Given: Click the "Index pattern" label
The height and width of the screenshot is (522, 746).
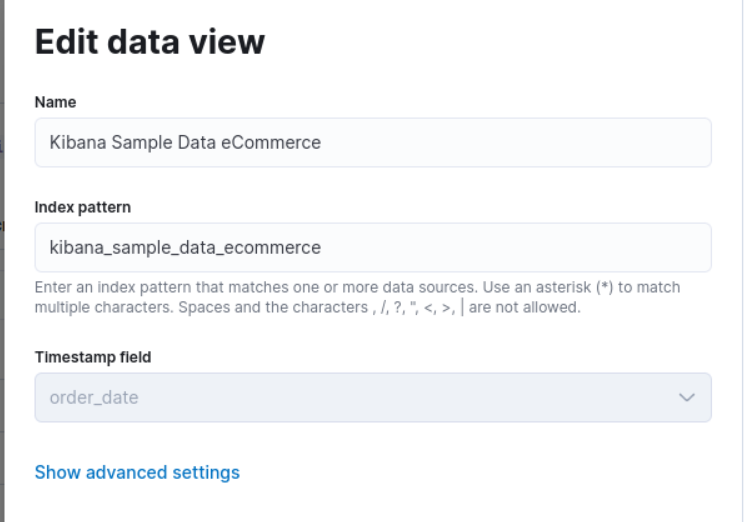Looking at the screenshot, I should coord(83,207).
